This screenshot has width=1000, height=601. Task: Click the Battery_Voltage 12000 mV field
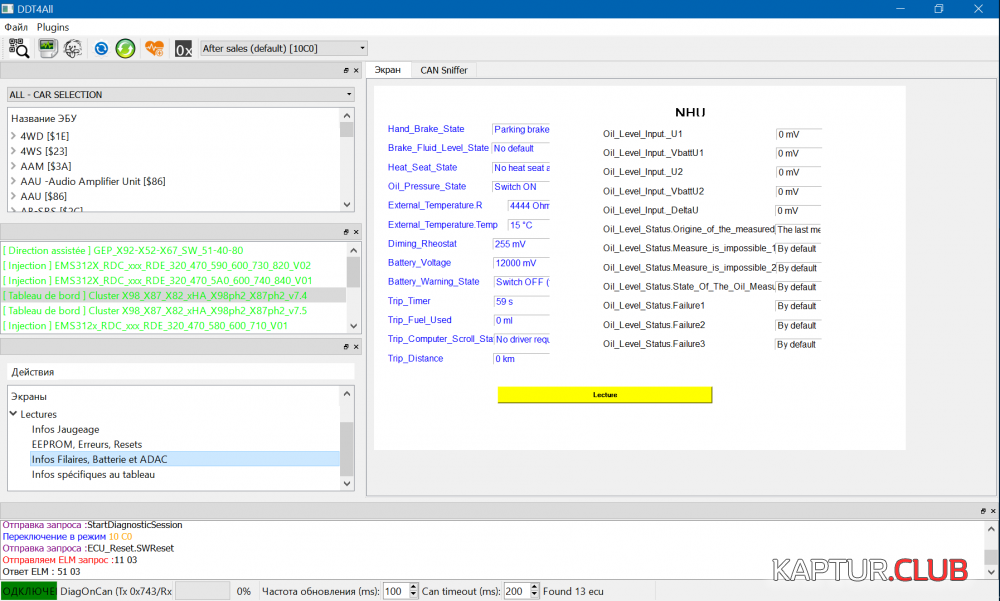(x=521, y=263)
